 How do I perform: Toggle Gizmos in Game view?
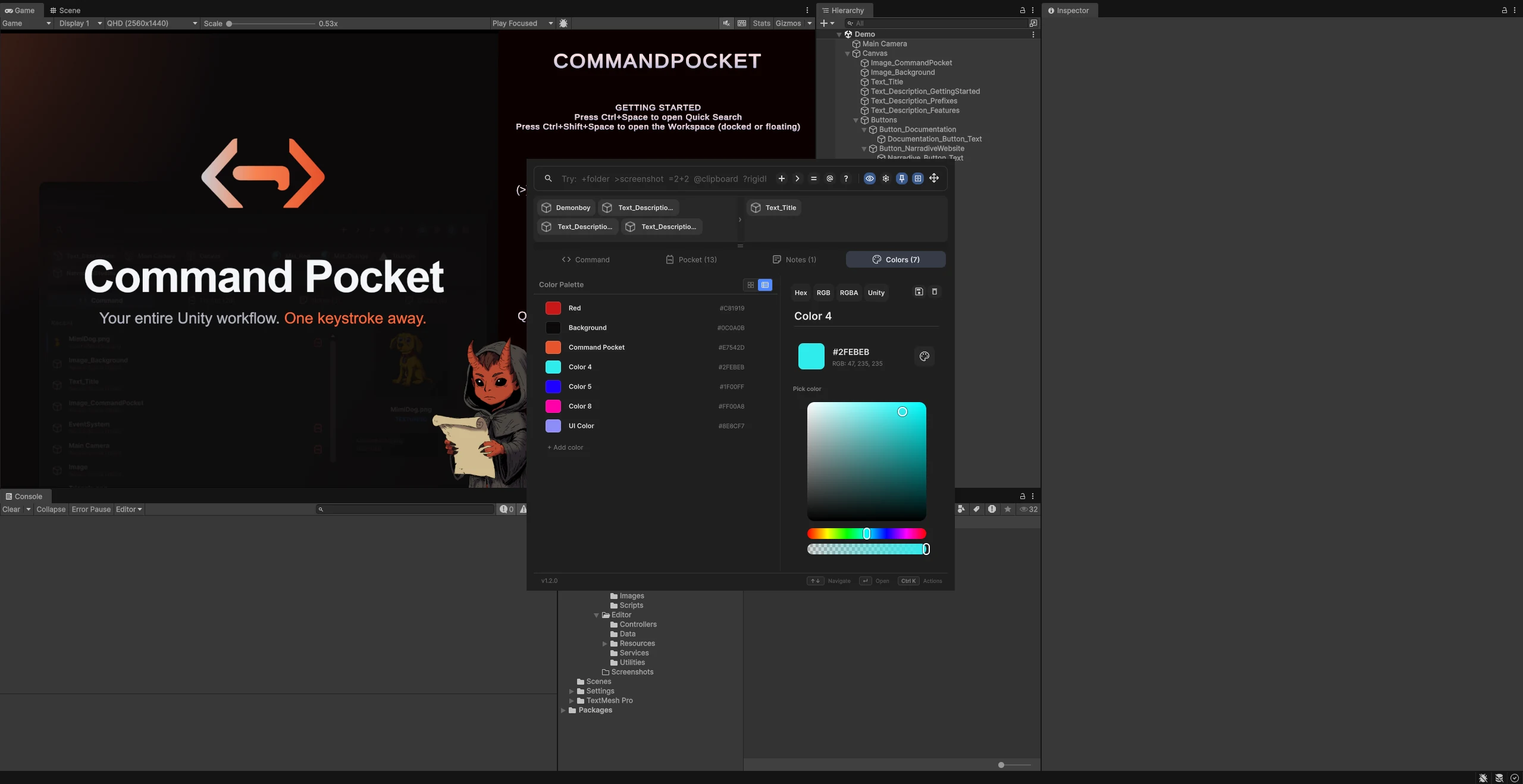tap(788, 23)
